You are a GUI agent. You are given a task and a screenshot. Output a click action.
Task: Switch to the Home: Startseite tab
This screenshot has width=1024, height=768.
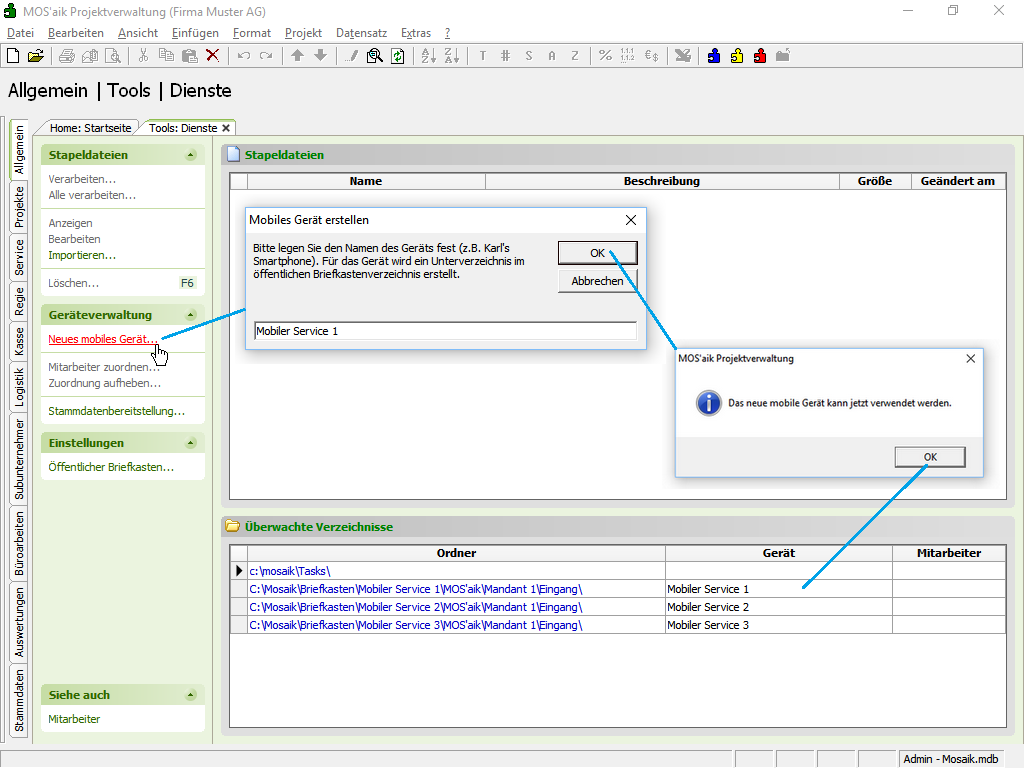point(91,128)
